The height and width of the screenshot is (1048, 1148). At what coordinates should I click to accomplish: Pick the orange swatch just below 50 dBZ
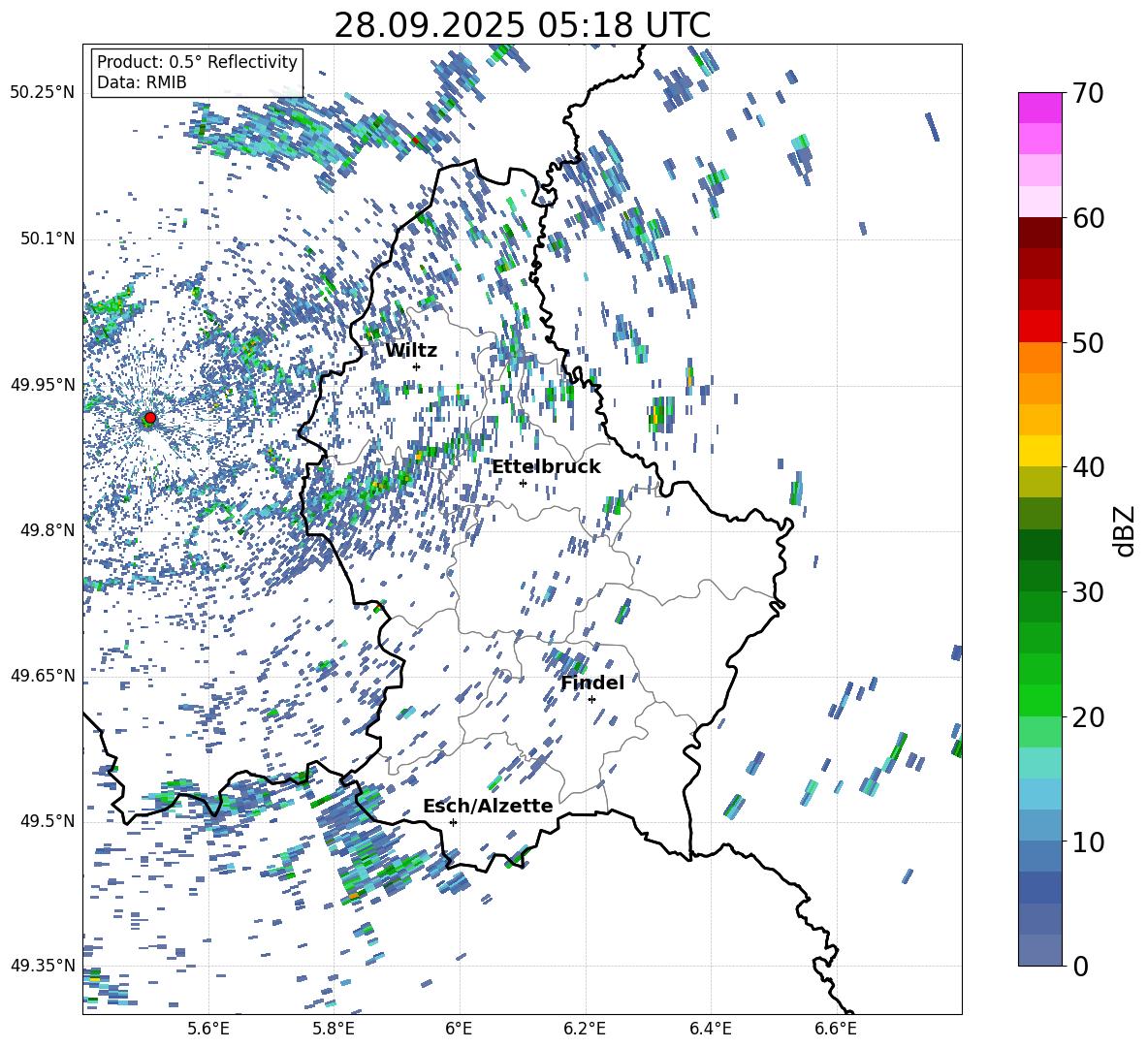[1039, 357]
